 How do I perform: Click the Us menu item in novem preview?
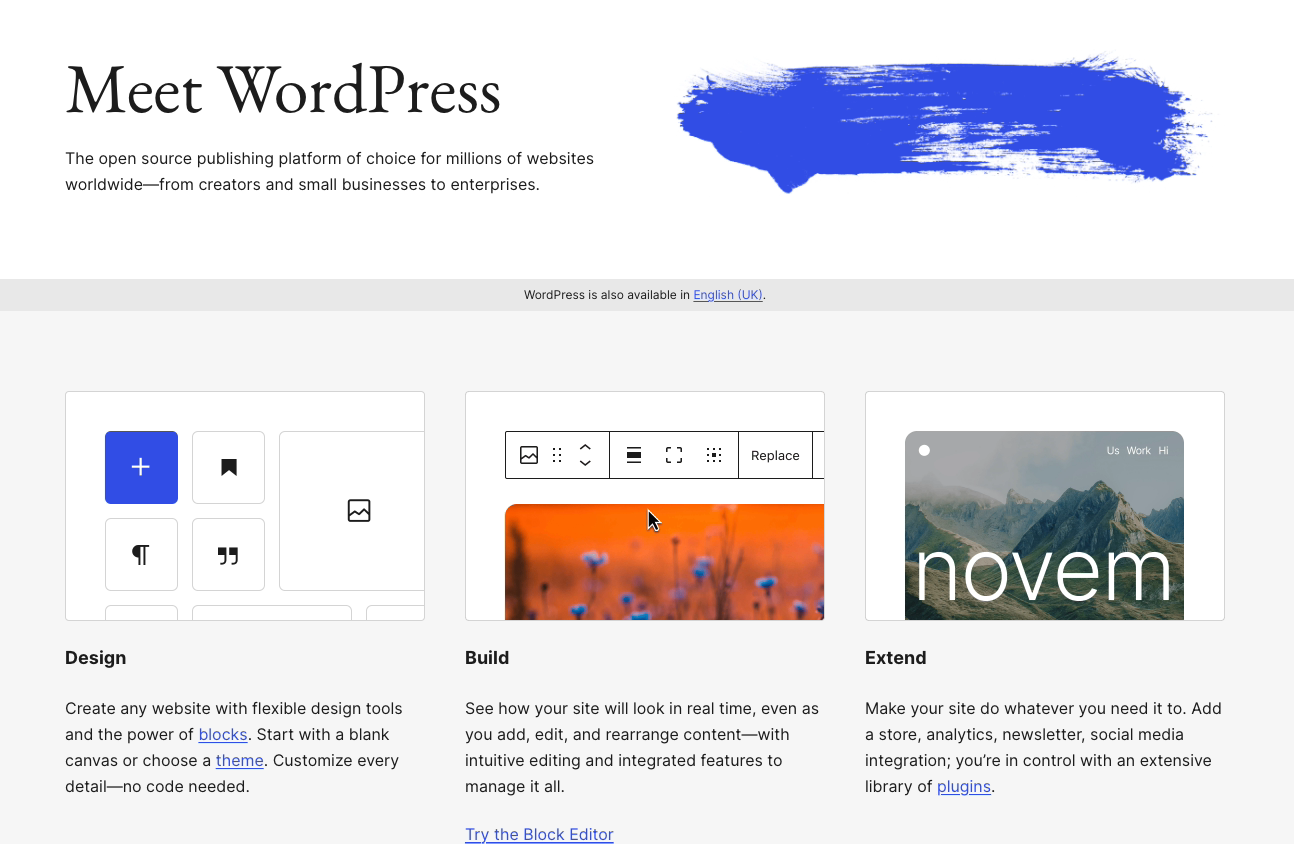pos(1113,450)
